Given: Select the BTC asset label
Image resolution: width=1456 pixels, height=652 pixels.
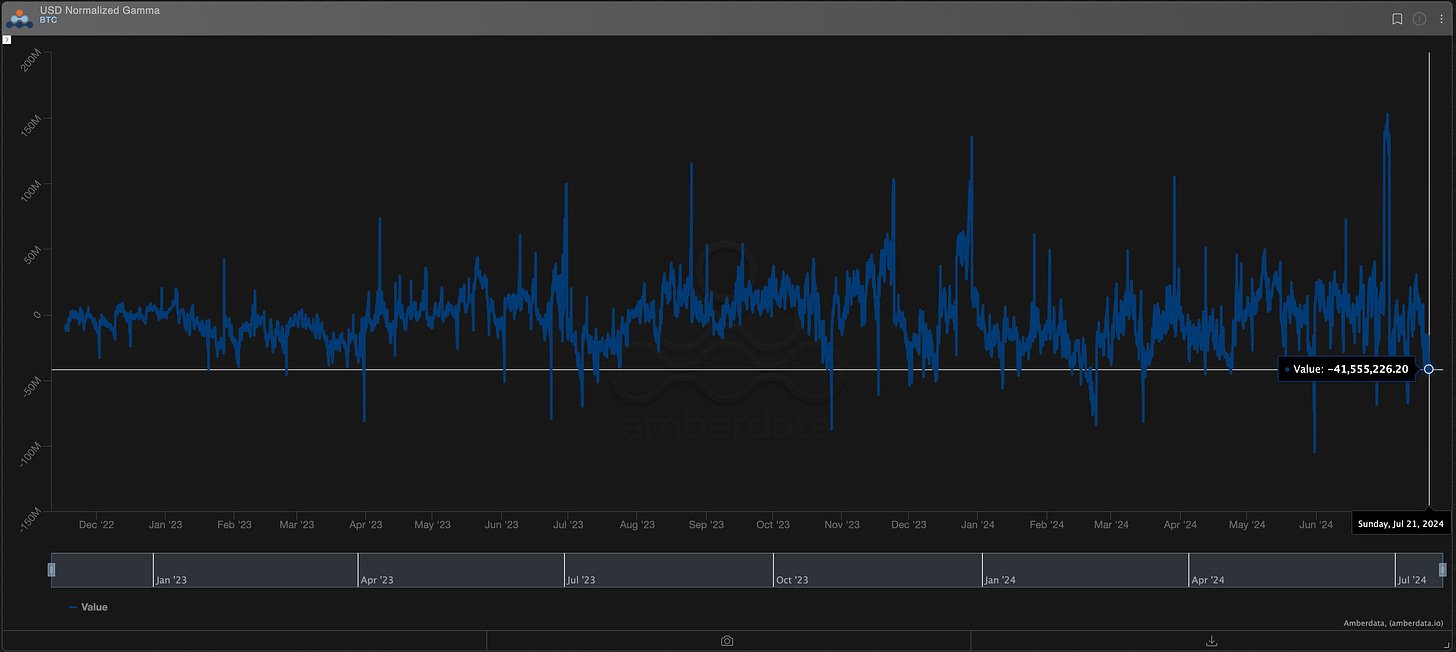Looking at the screenshot, I should [49, 21].
